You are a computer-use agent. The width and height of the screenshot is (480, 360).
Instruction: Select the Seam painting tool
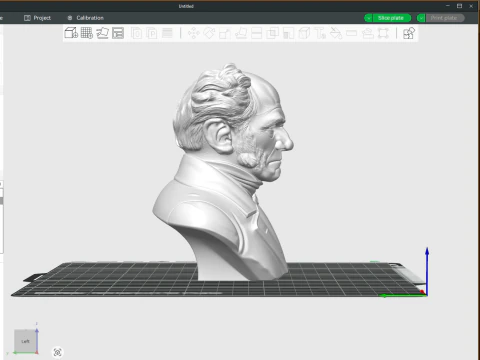304,33
